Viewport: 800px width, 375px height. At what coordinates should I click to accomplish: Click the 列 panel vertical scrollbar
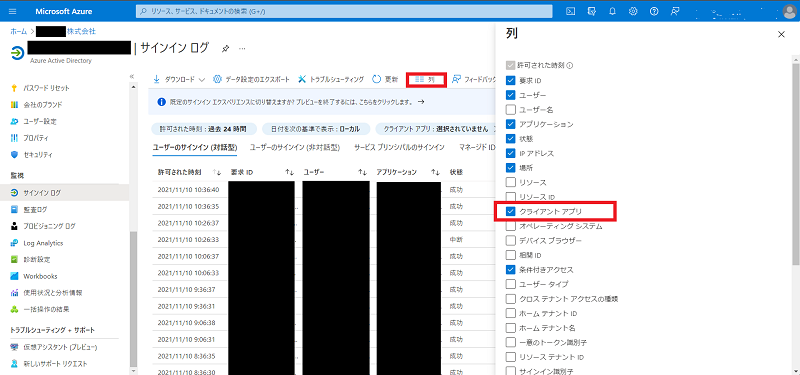pos(796,163)
